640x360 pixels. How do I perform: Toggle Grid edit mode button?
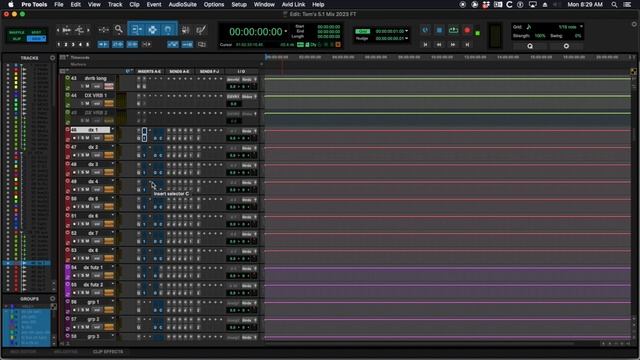[36, 39]
